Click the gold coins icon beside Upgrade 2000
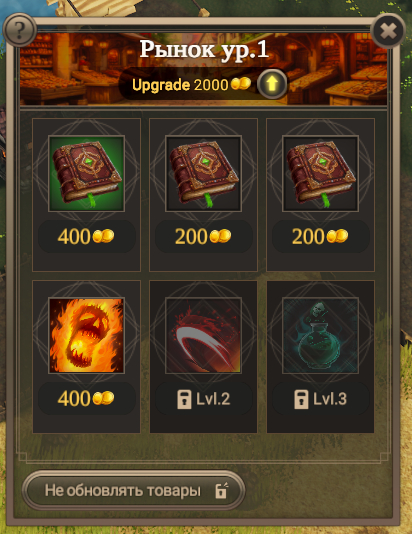 tap(241, 84)
